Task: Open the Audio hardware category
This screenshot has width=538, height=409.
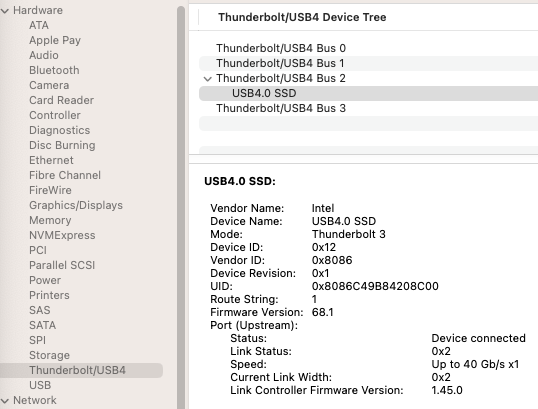Action: click(44, 55)
